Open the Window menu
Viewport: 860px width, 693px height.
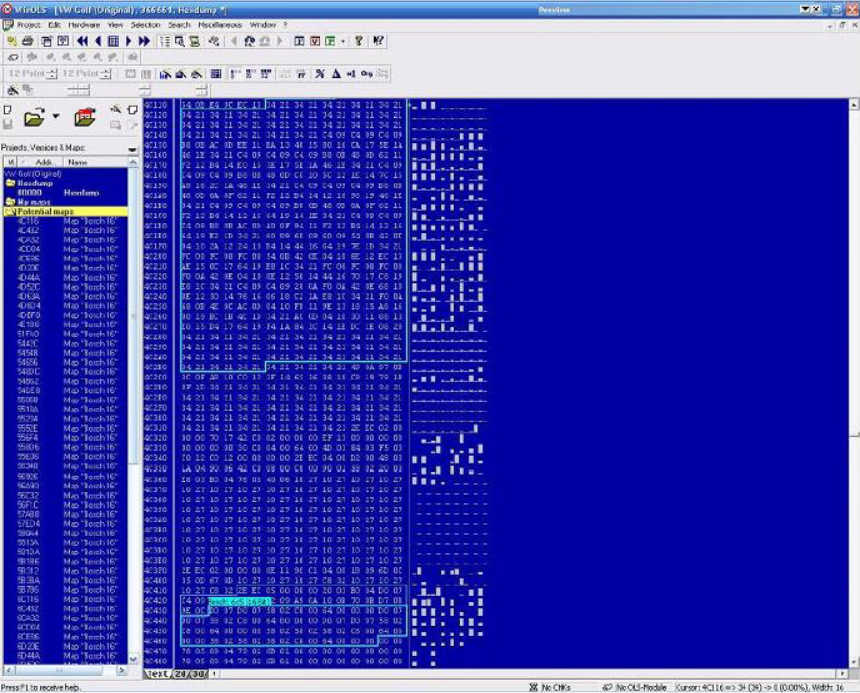point(263,25)
